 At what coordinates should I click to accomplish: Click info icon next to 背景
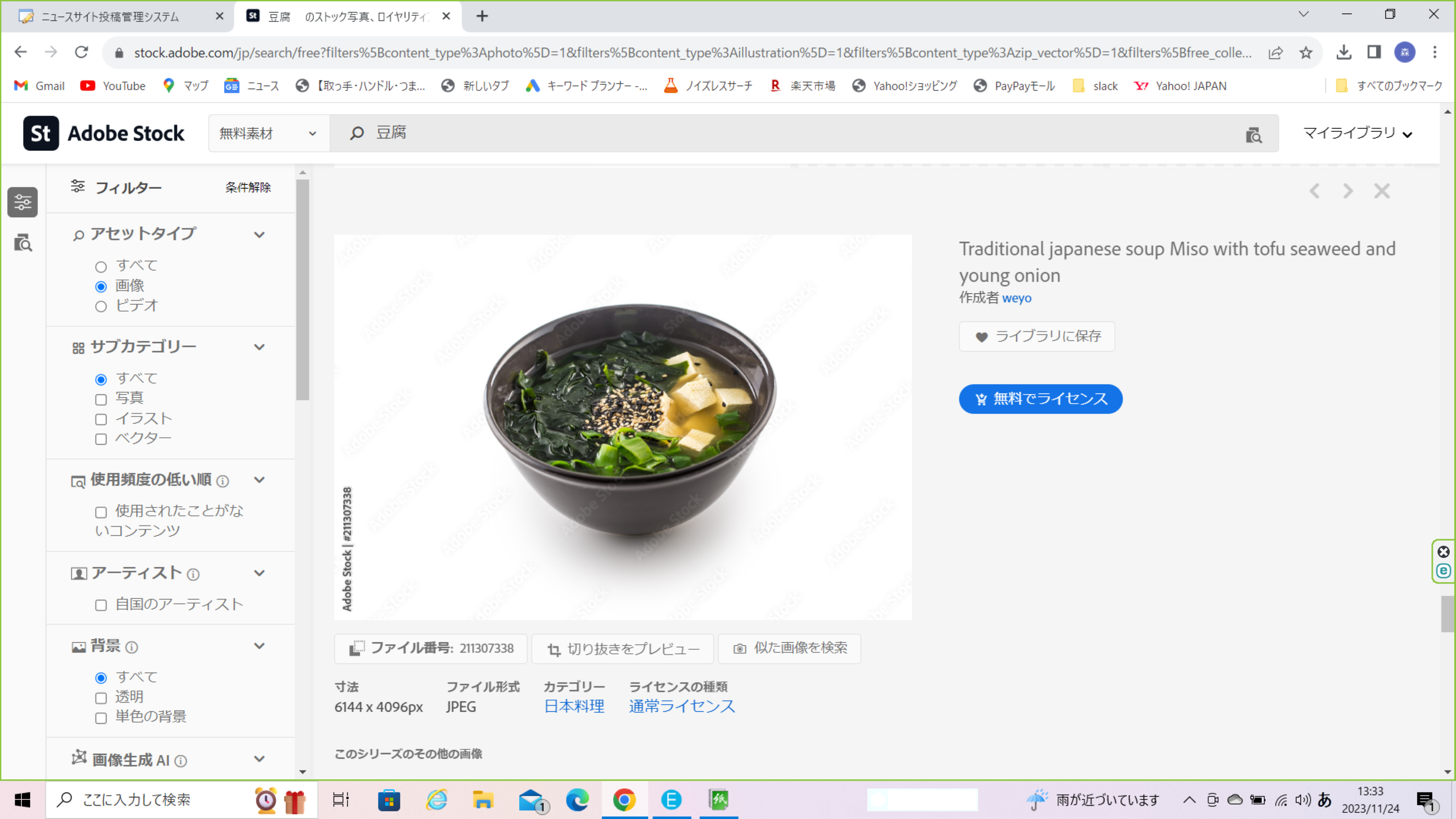(x=132, y=647)
